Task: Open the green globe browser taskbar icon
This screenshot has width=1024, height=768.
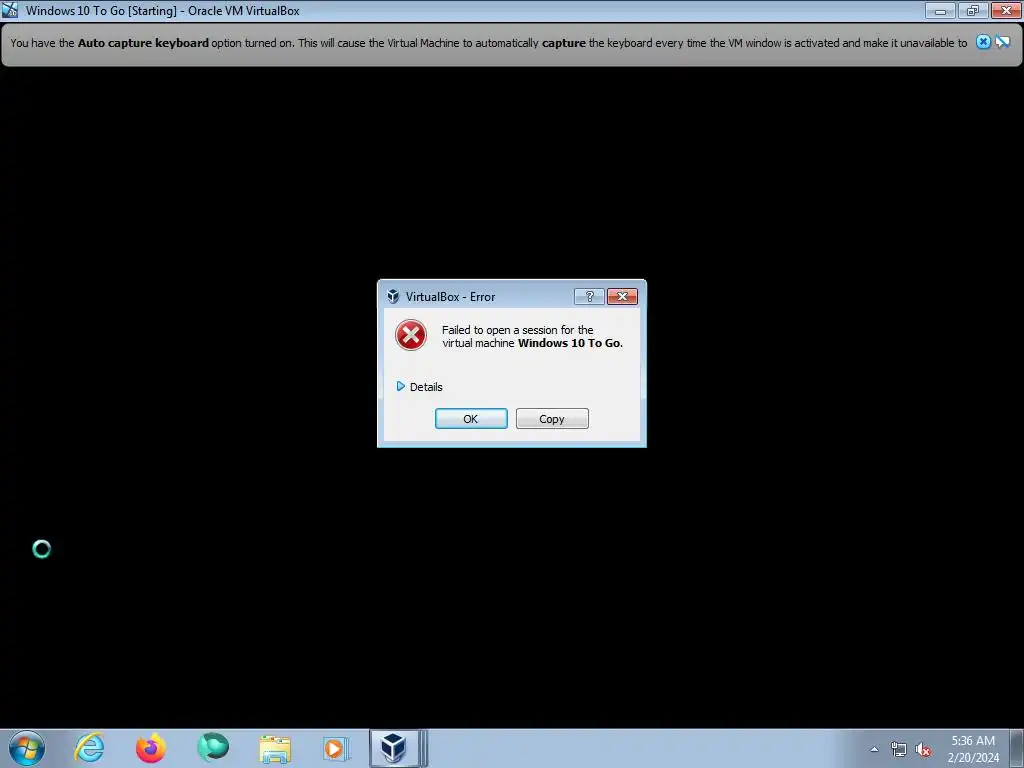Action: point(213,748)
